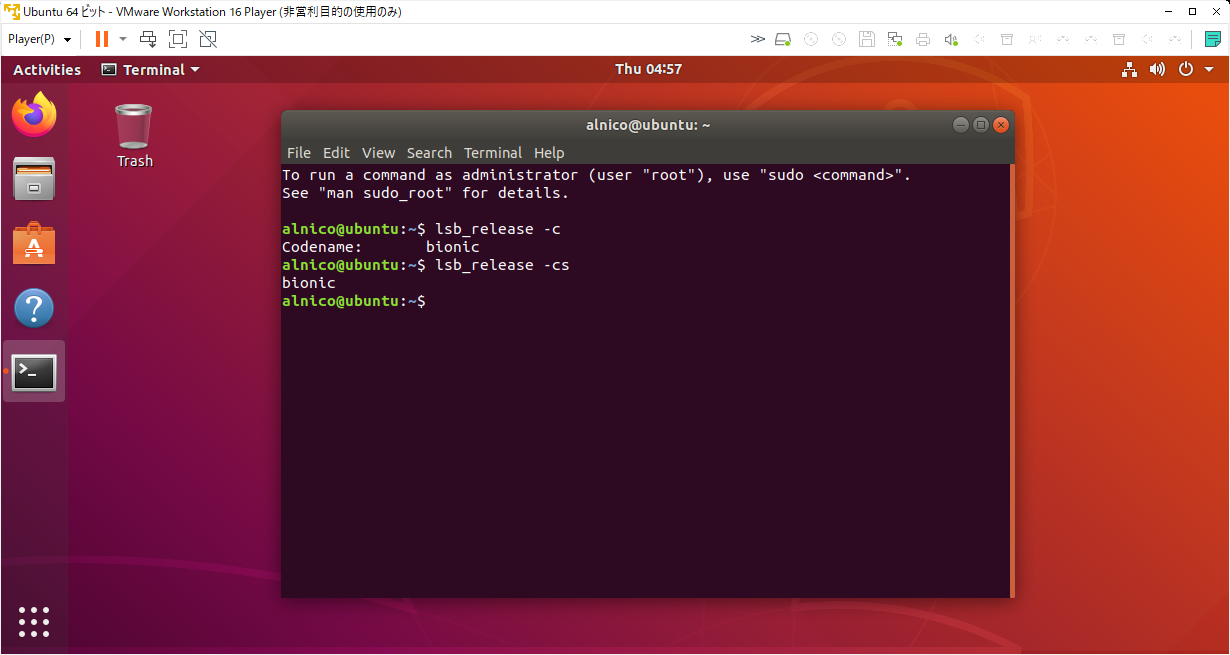1230x655 pixels.
Task: Open the Search menu in Terminal
Action: 429,153
